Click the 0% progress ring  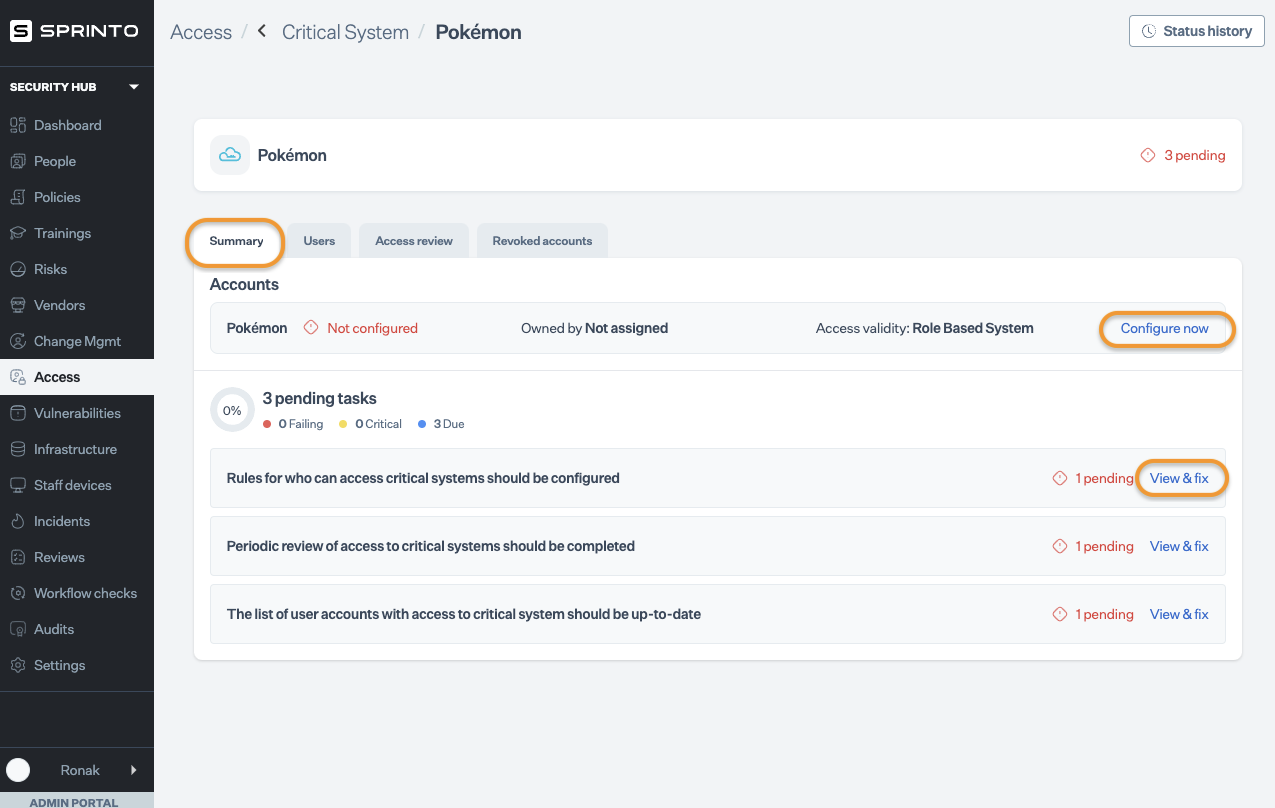tap(232, 410)
